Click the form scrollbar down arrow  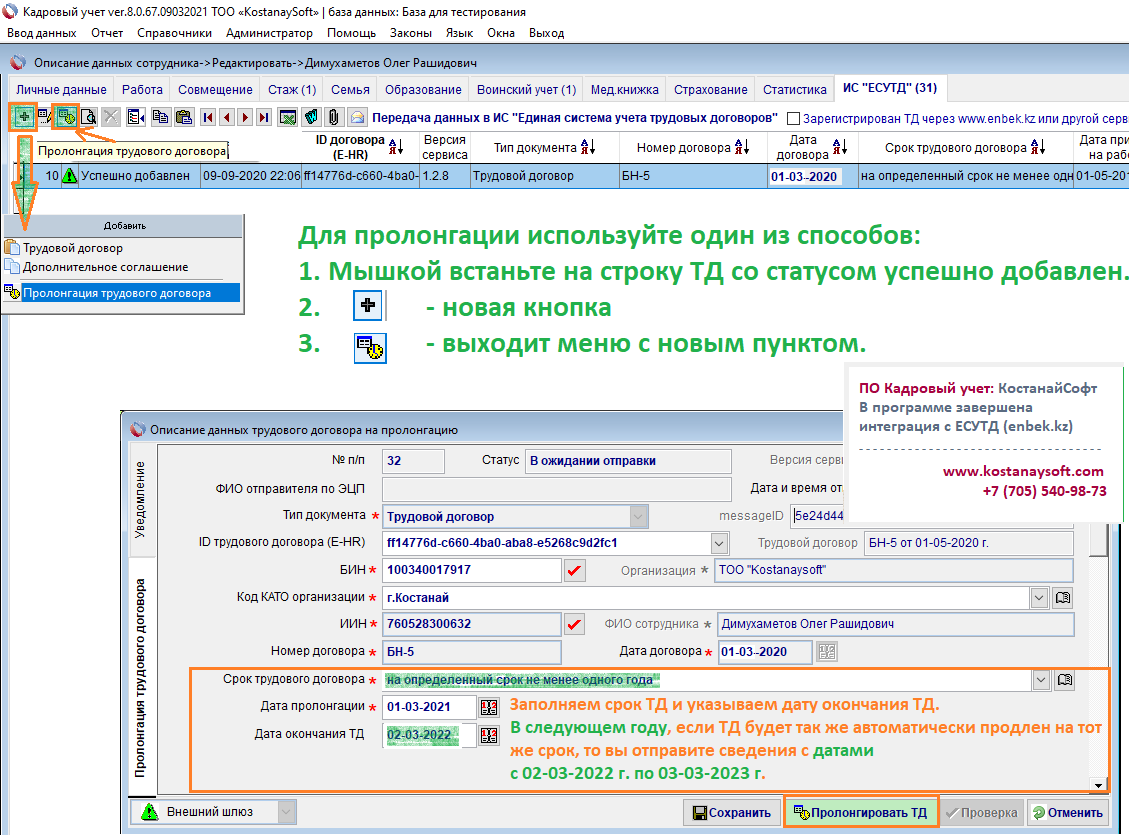(1098, 785)
